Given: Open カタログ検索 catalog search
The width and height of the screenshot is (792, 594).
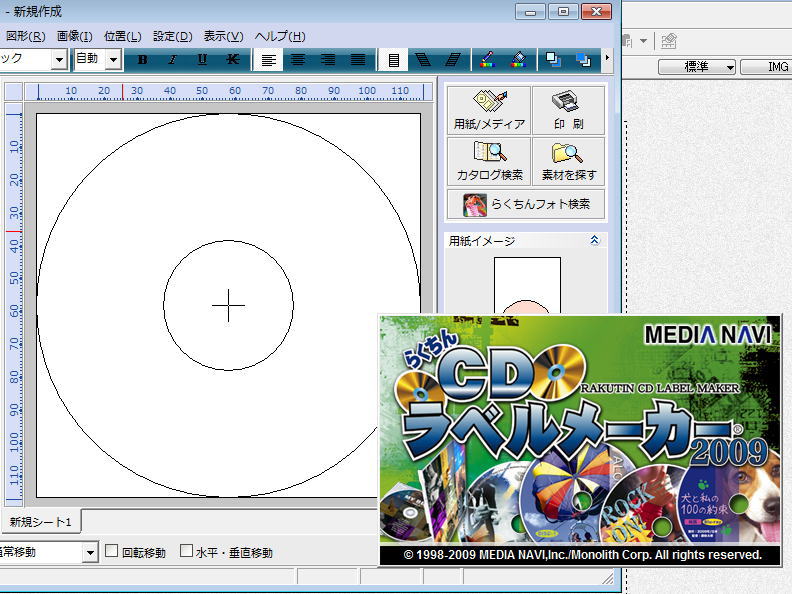Looking at the screenshot, I should tap(489, 161).
